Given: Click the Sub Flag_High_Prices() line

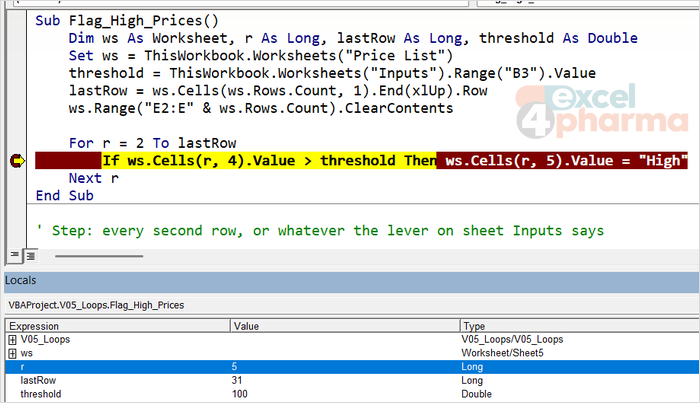Looking at the screenshot, I should [x=127, y=21].
